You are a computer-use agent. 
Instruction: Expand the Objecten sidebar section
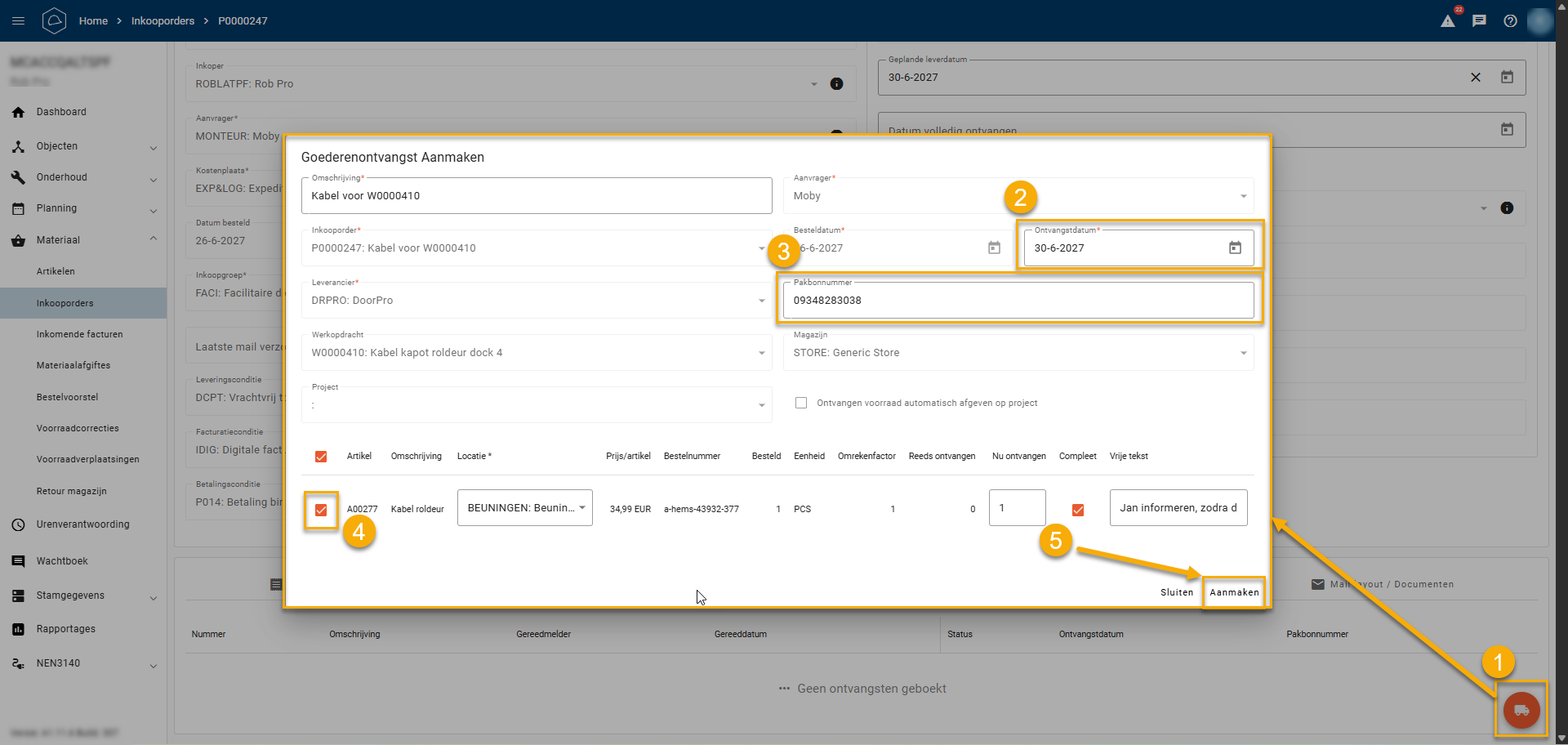point(153,147)
